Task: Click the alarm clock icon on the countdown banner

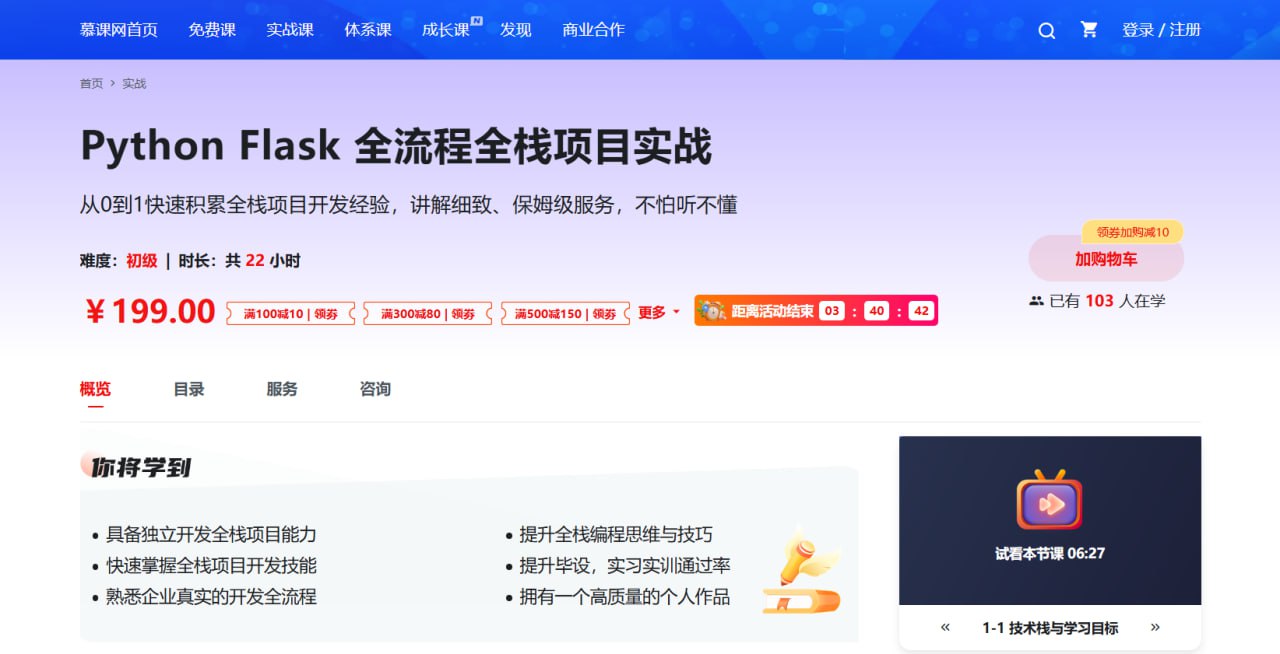Action: pyautogui.click(x=713, y=310)
